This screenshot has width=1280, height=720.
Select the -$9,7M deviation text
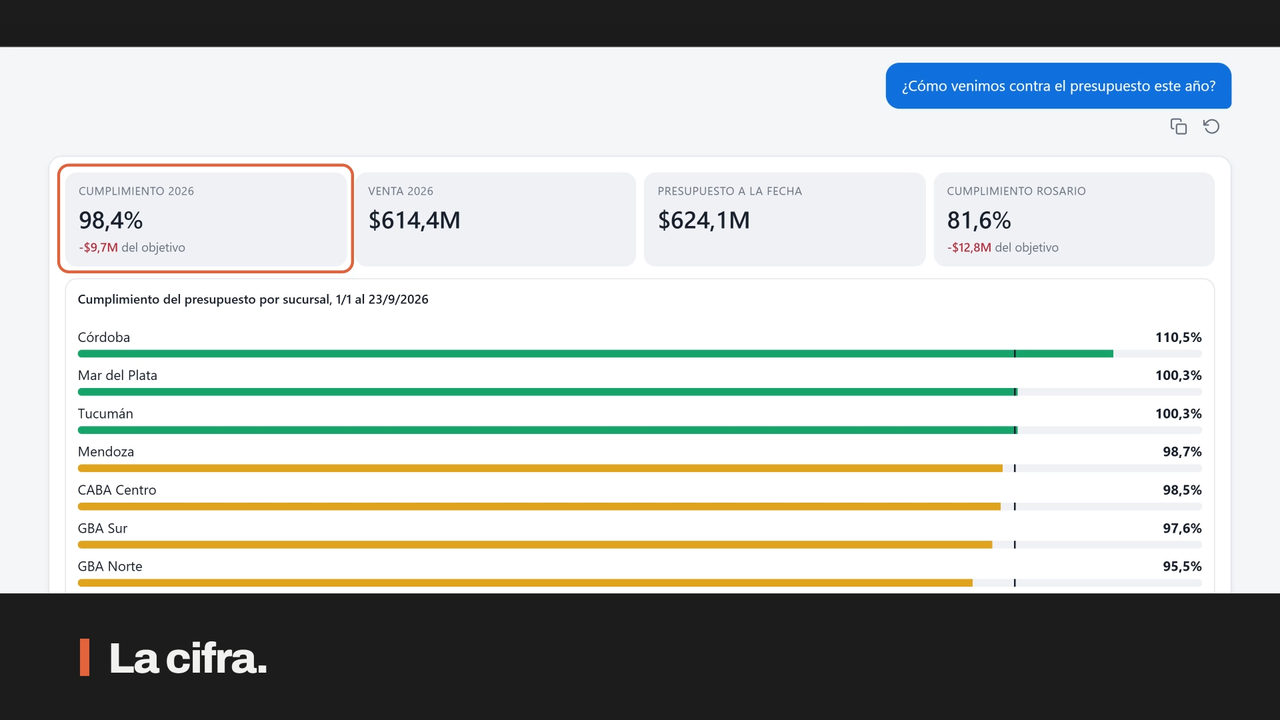pos(98,247)
